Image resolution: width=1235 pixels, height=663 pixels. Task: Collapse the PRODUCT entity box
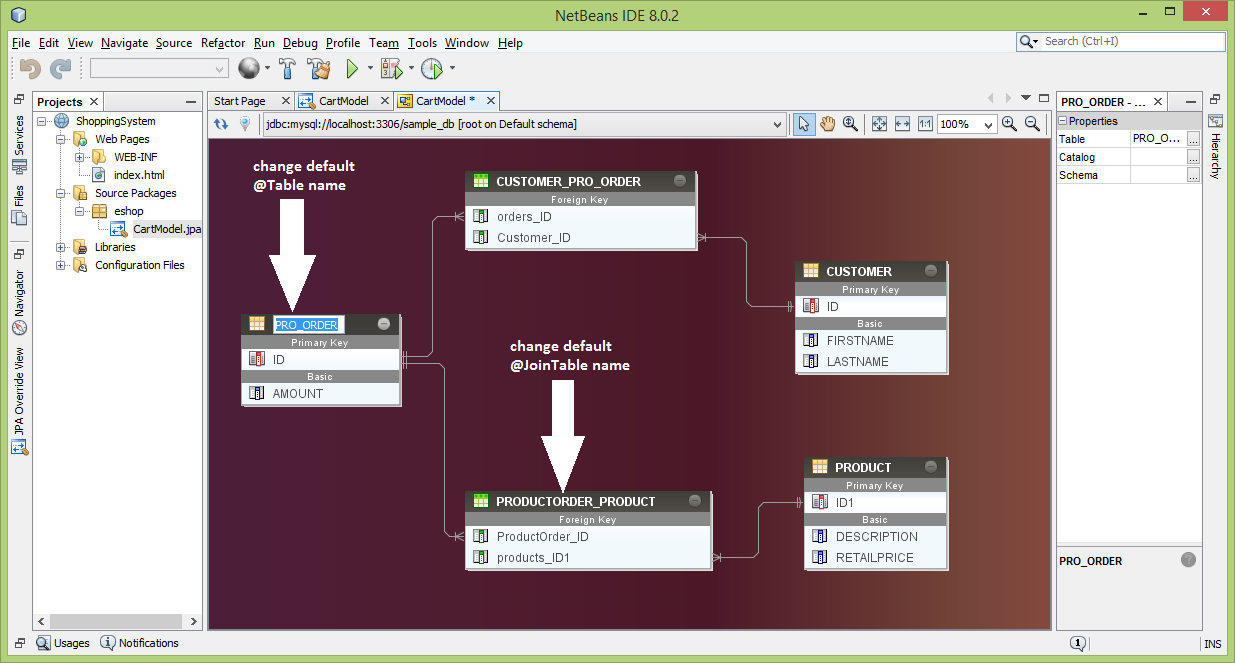(x=931, y=467)
